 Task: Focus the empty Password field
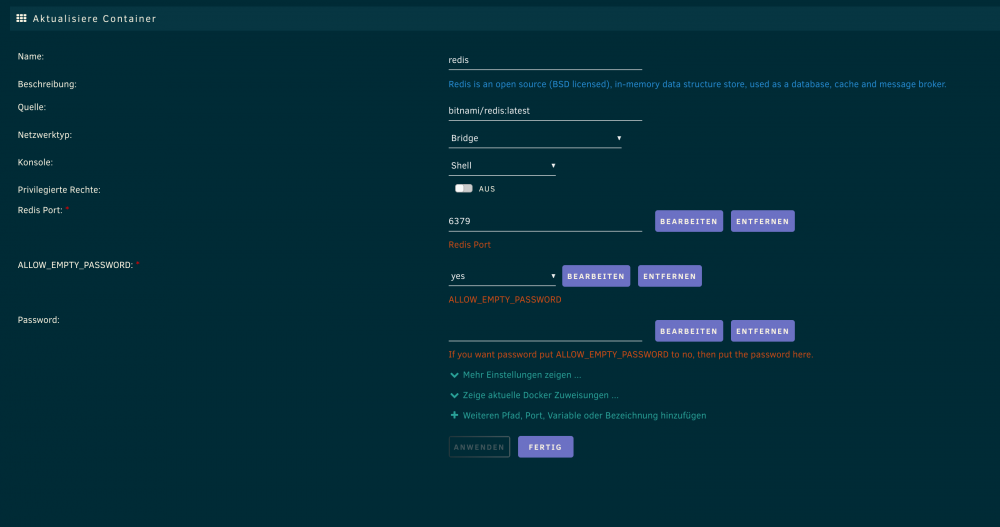point(545,331)
